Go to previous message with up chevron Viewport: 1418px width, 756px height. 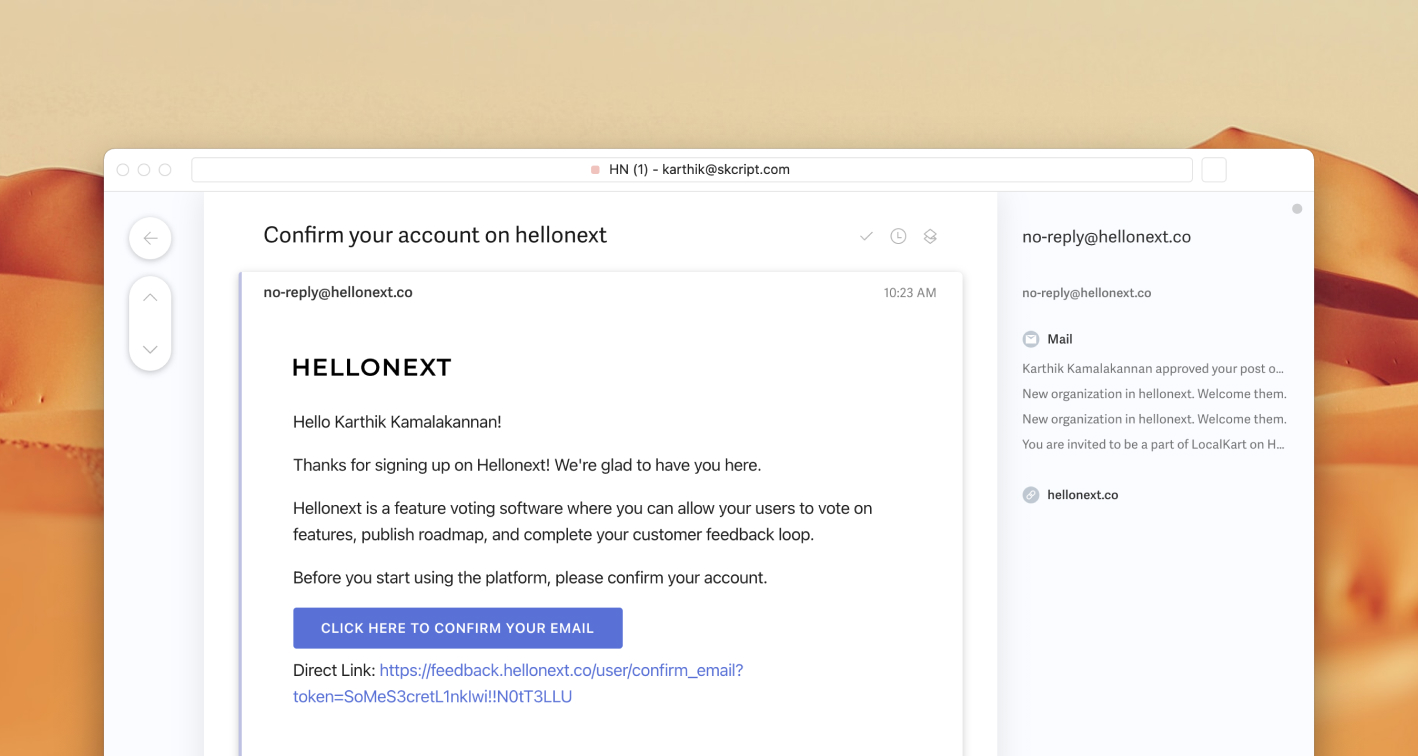tap(150, 297)
